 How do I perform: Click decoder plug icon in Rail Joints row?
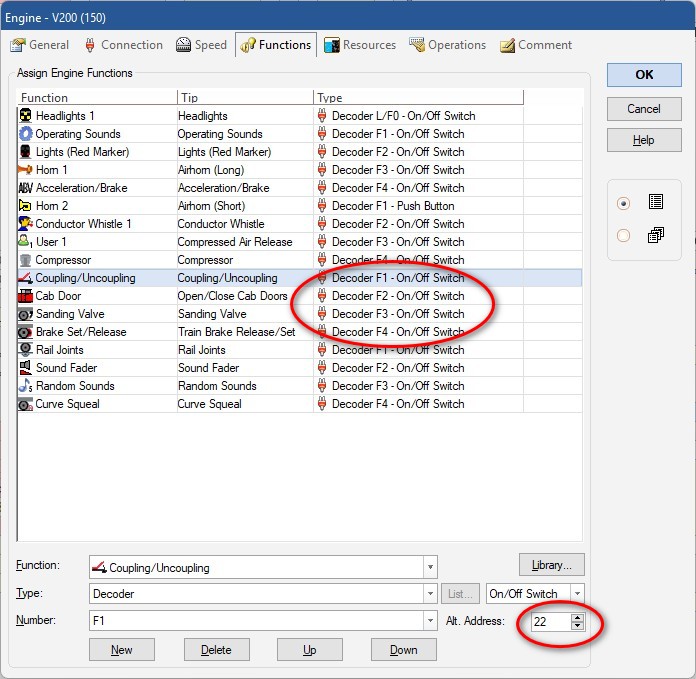pyautogui.click(x=322, y=350)
